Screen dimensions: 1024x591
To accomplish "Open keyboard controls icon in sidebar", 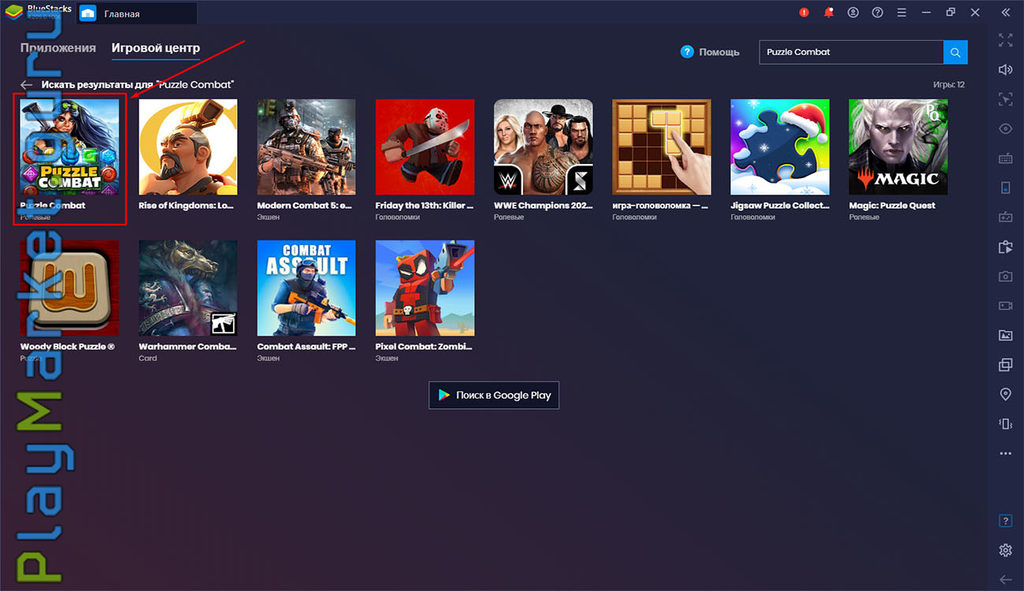I will (1006, 159).
